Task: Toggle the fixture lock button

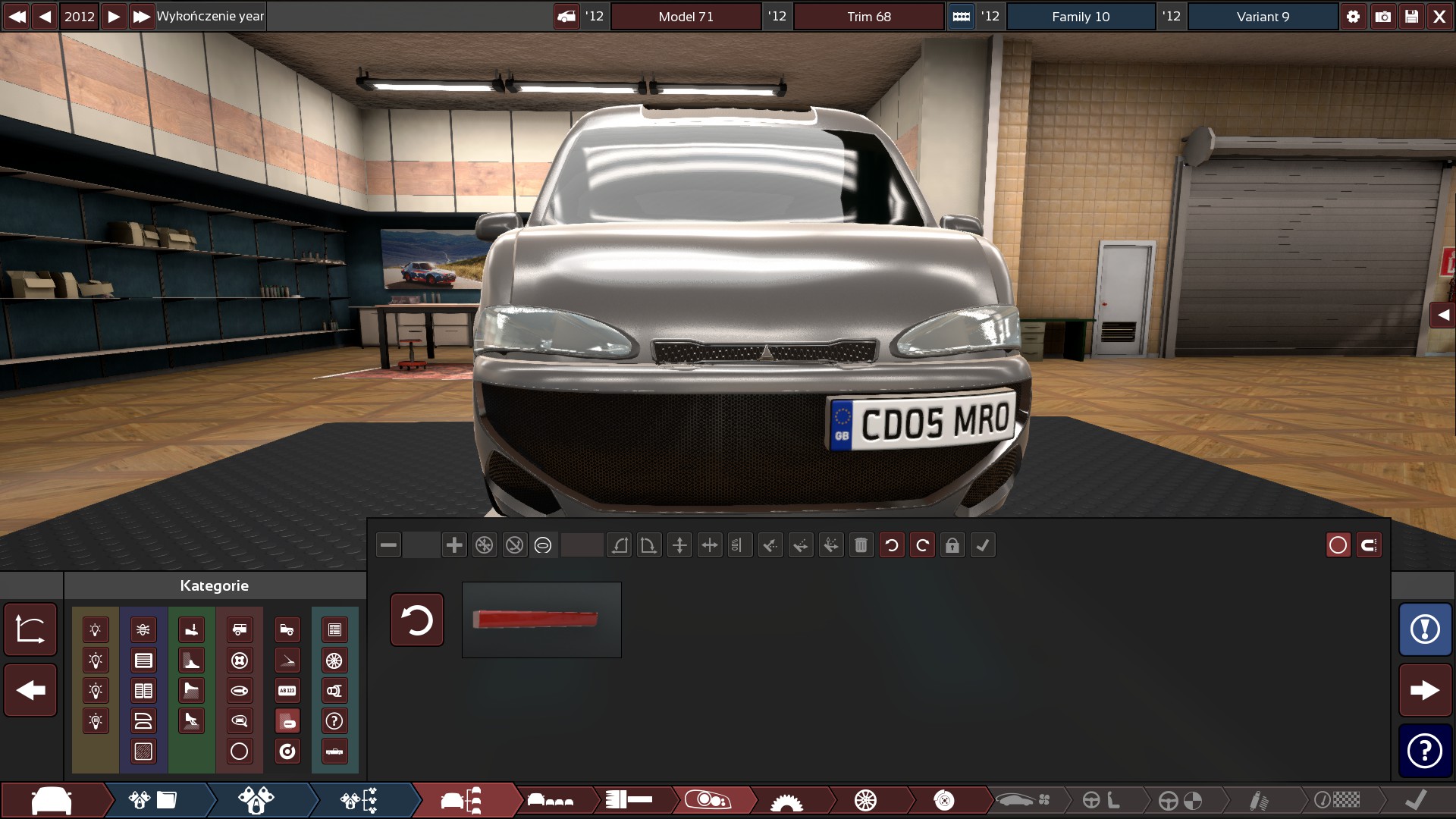Action: click(x=952, y=545)
